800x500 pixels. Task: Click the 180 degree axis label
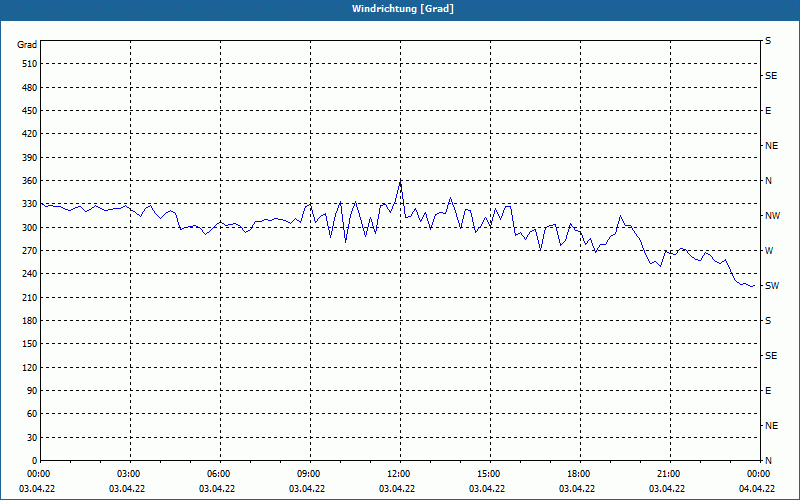pyautogui.click(x=30, y=320)
